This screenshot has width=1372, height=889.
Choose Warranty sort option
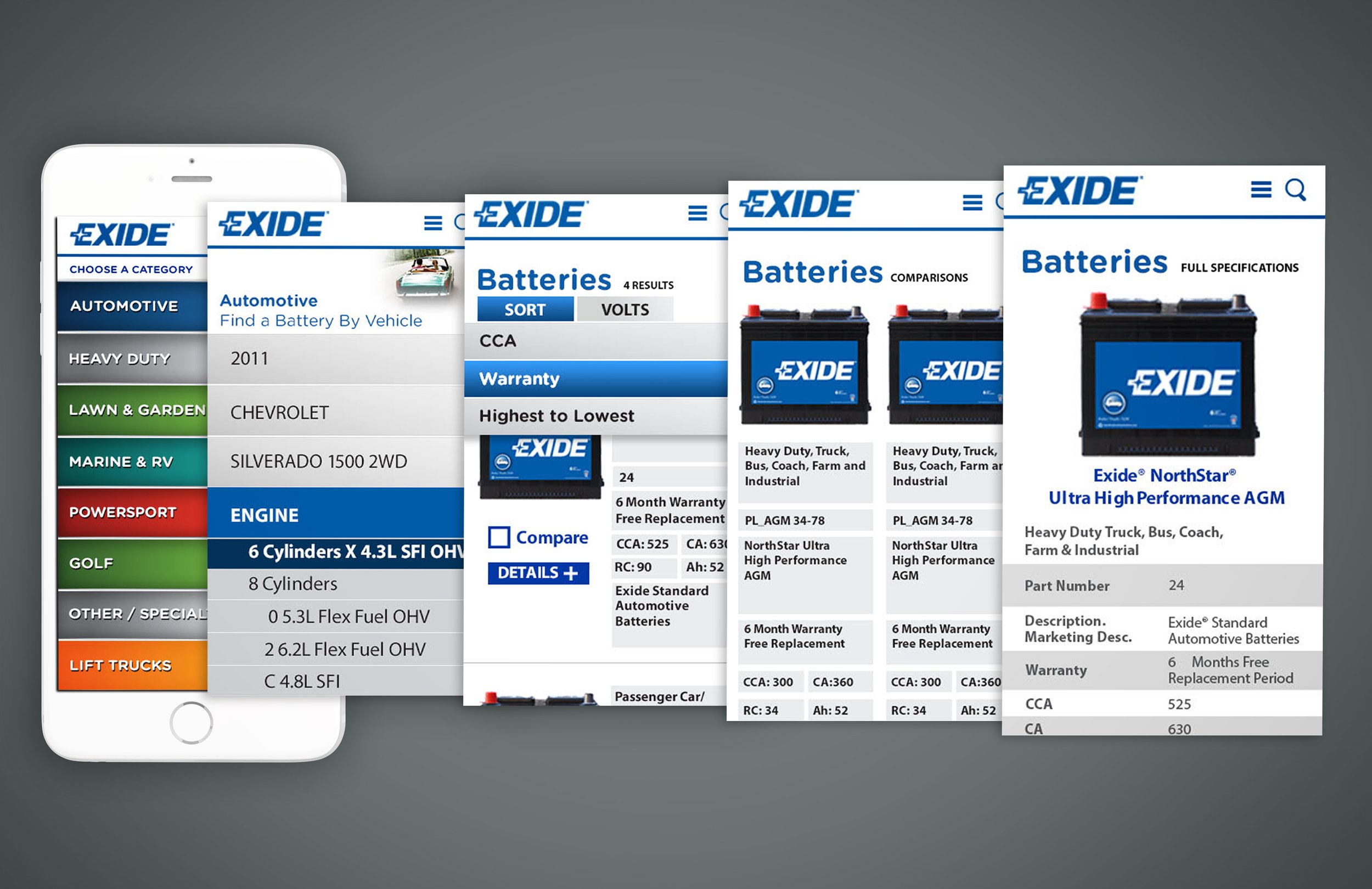tap(596, 379)
